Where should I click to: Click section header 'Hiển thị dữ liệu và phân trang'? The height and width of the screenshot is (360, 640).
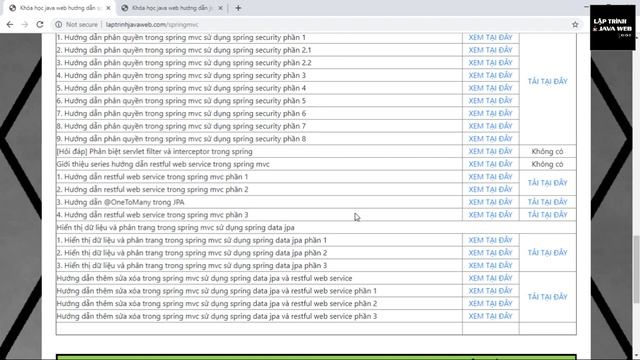click(x=176, y=227)
